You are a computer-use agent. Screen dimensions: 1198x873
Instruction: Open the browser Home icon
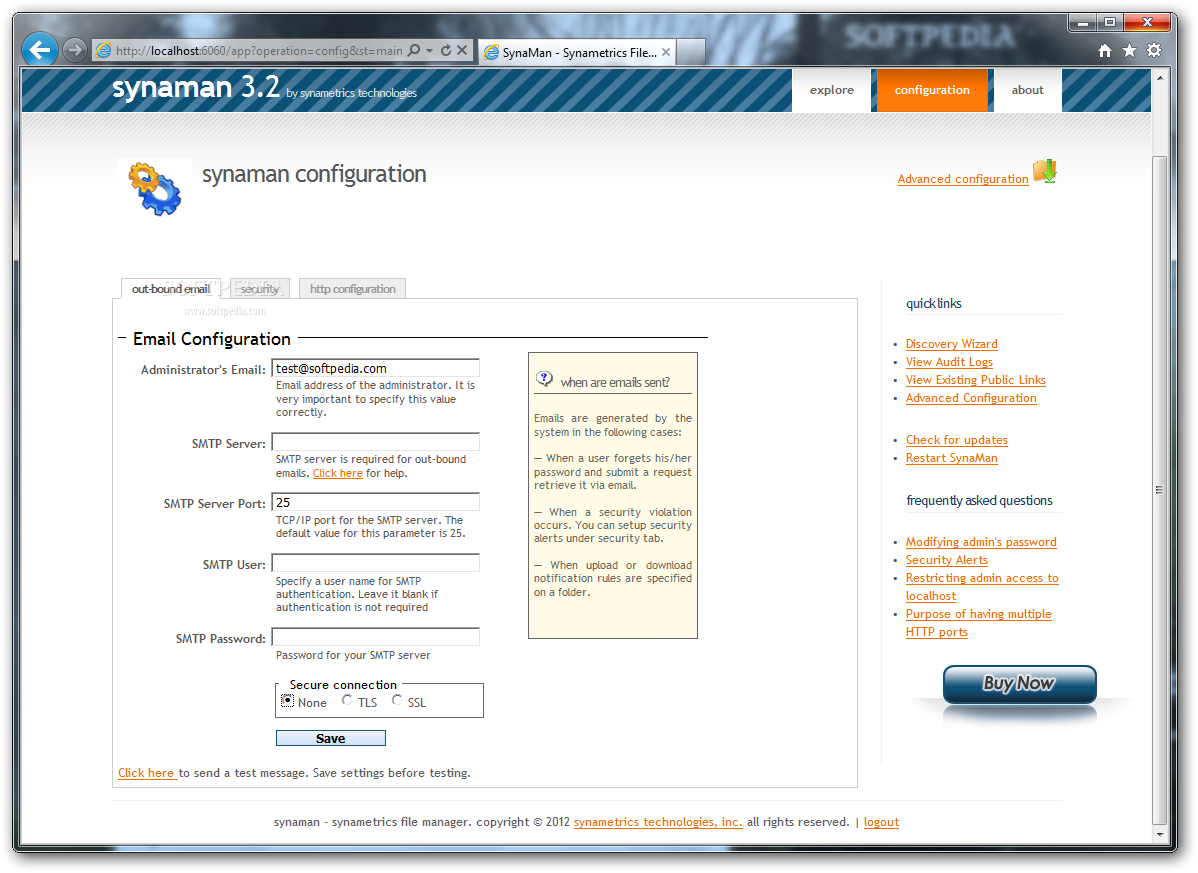(x=1105, y=50)
